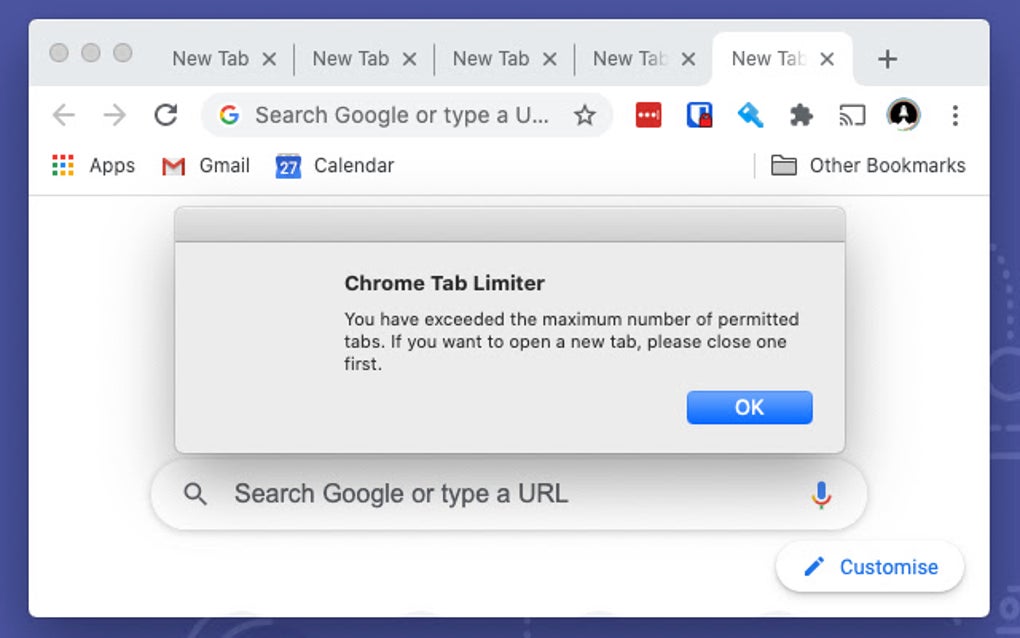Open a new tab with the plus button

pyautogui.click(x=886, y=58)
